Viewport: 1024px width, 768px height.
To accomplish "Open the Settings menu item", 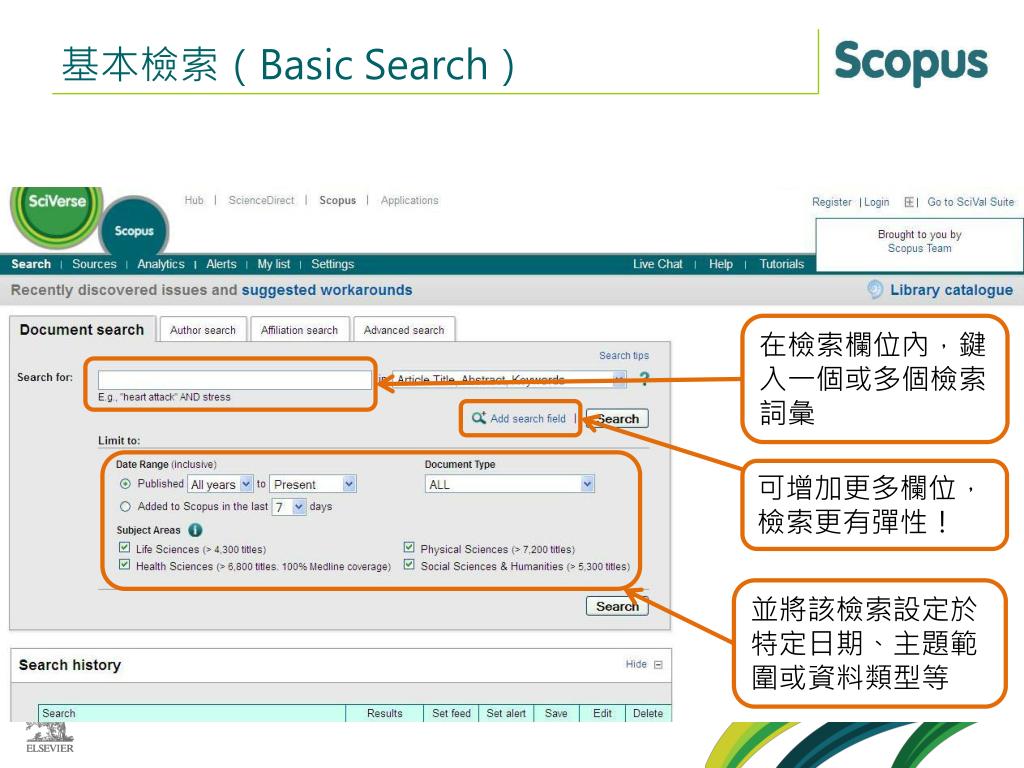I will tap(332, 264).
